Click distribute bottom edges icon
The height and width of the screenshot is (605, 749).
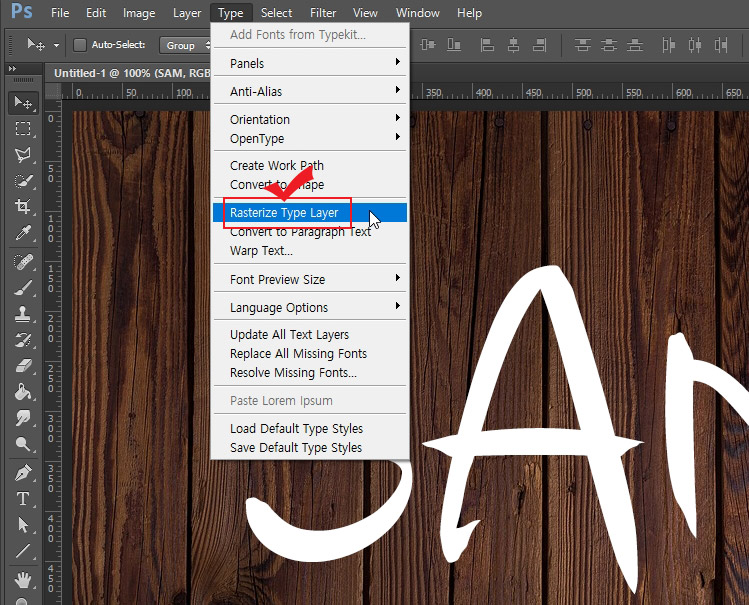point(634,45)
